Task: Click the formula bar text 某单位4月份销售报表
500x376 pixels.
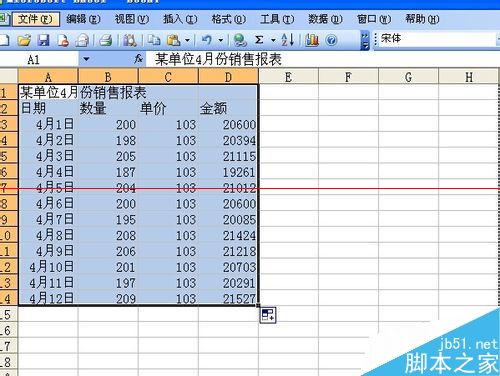Action: [x=218, y=60]
